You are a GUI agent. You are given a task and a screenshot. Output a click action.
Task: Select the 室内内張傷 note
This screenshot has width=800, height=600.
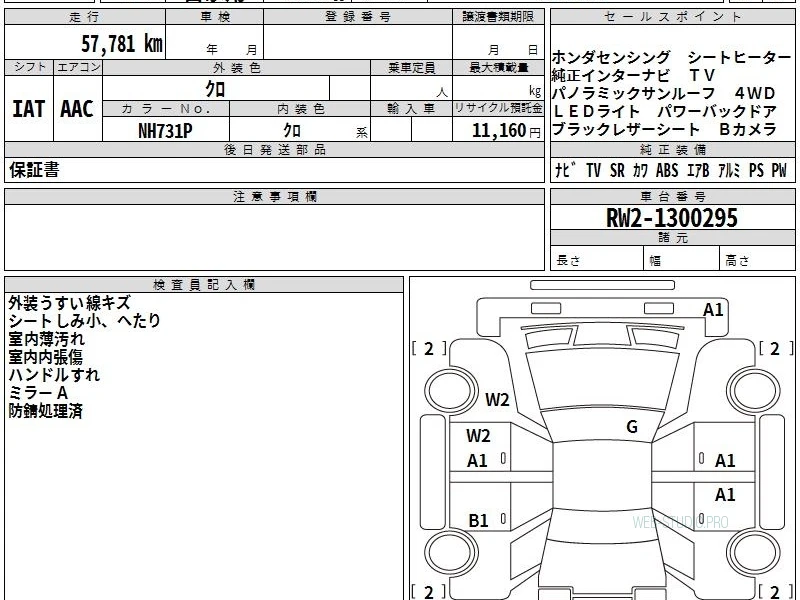[45, 357]
